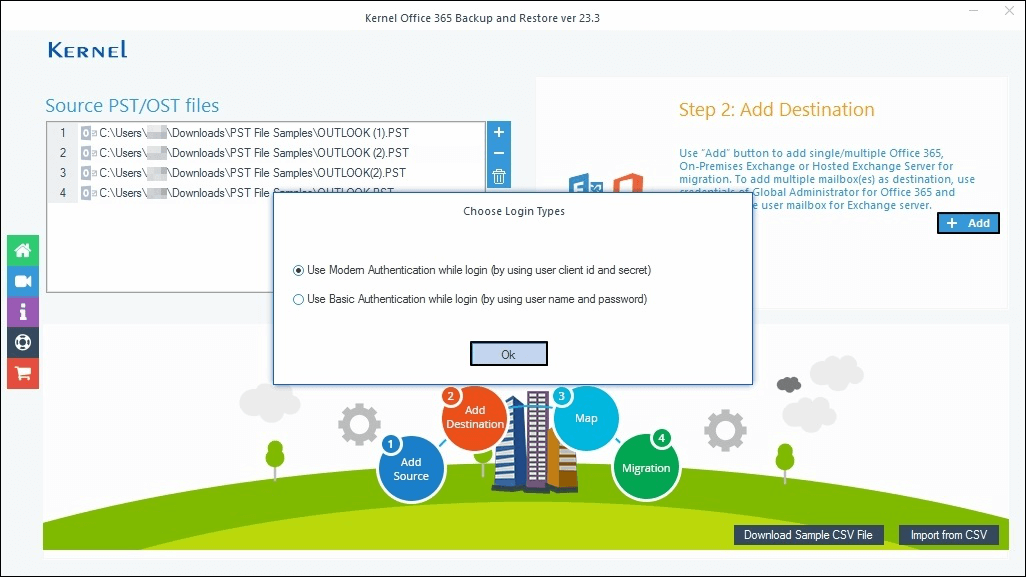Open the video camera sidebar icon
The height and width of the screenshot is (577, 1026).
(23, 281)
